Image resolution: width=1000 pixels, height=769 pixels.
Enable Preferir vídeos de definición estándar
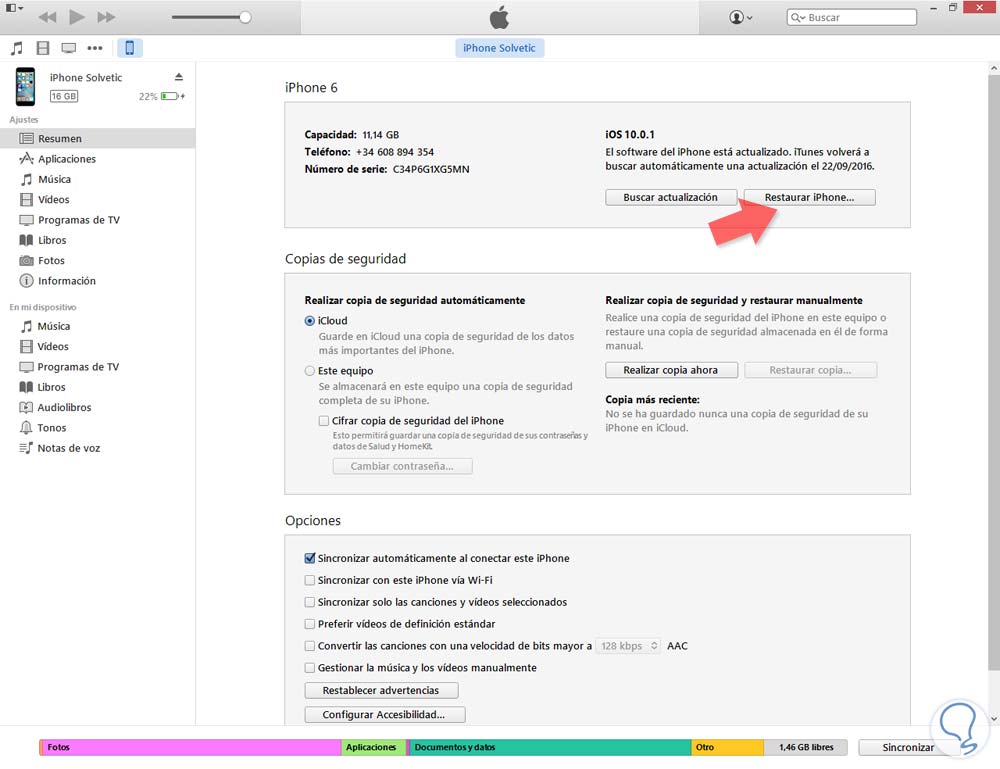click(x=309, y=624)
